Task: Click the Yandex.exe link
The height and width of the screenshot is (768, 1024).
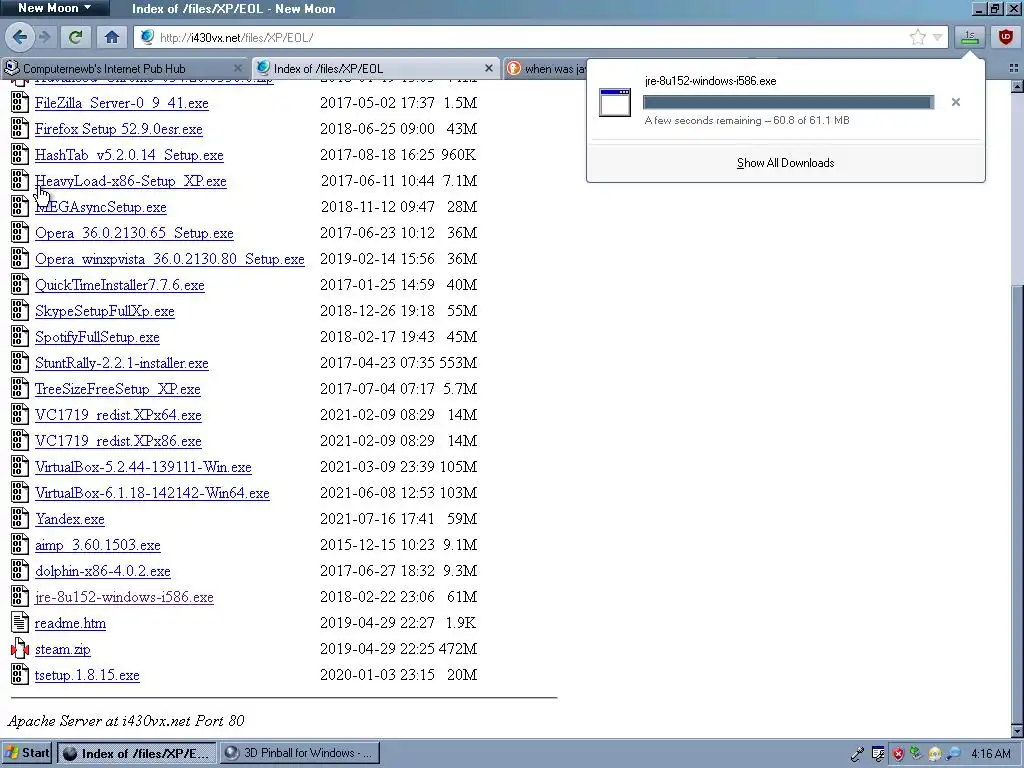Action: (x=70, y=519)
